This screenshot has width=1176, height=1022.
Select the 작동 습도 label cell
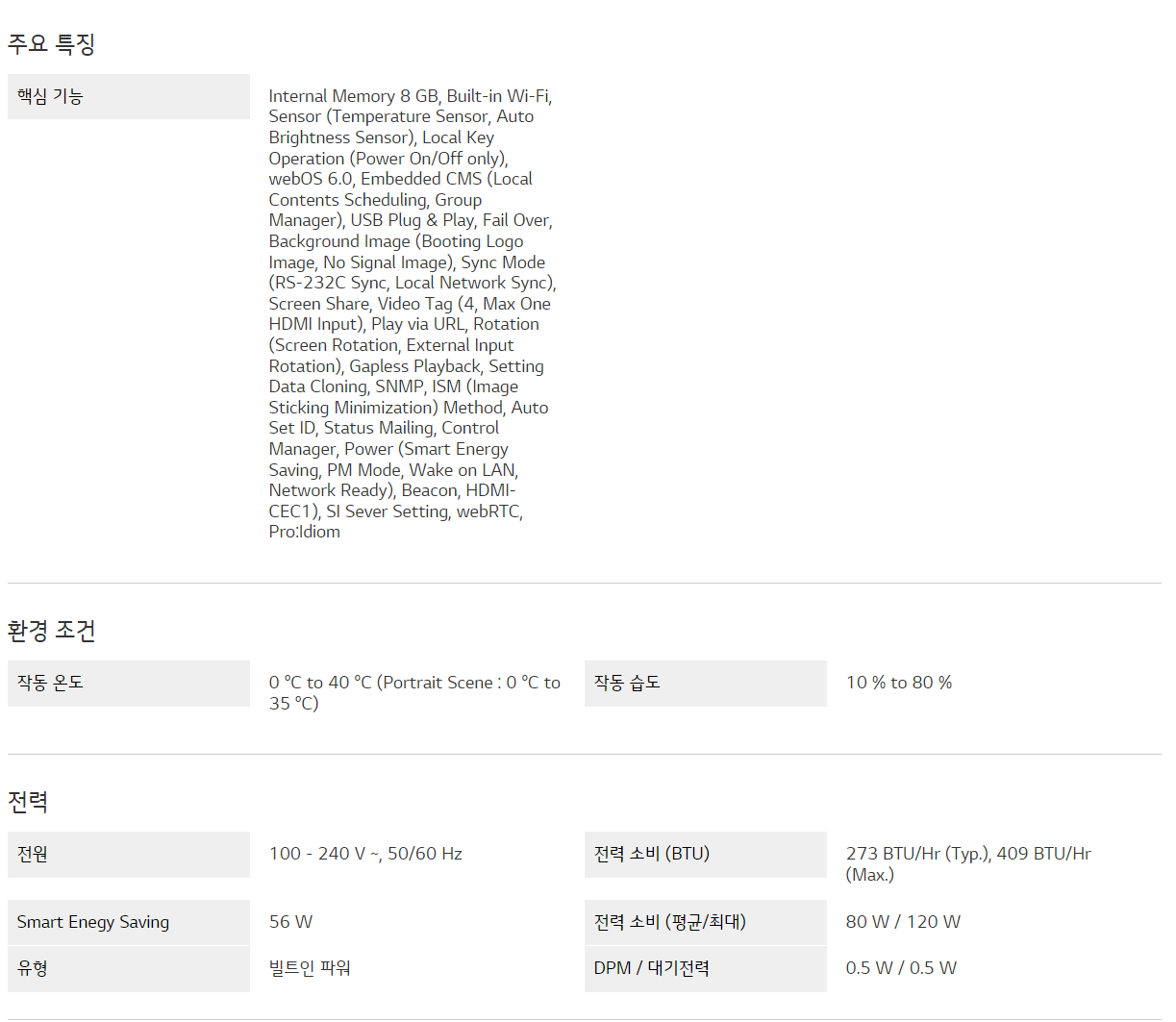click(x=705, y=683)
